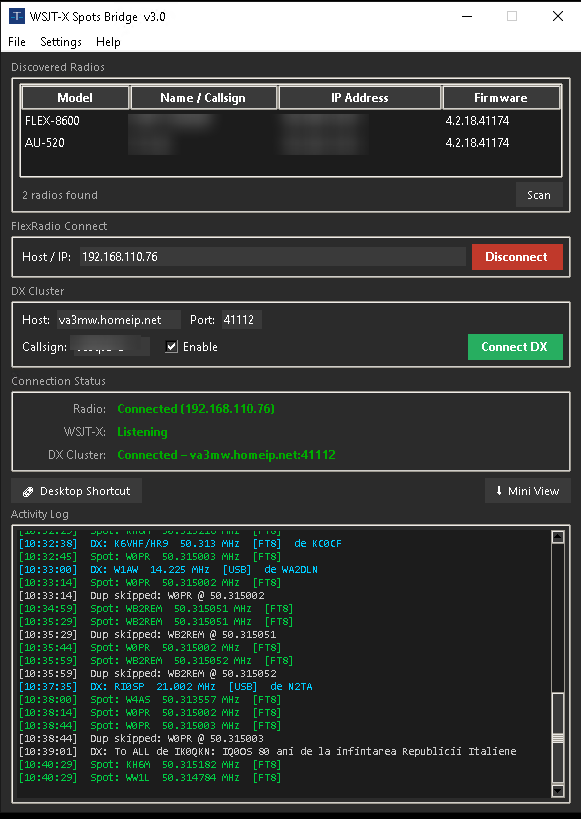
Task: Open the Help menu
Action: click(108, 42)
